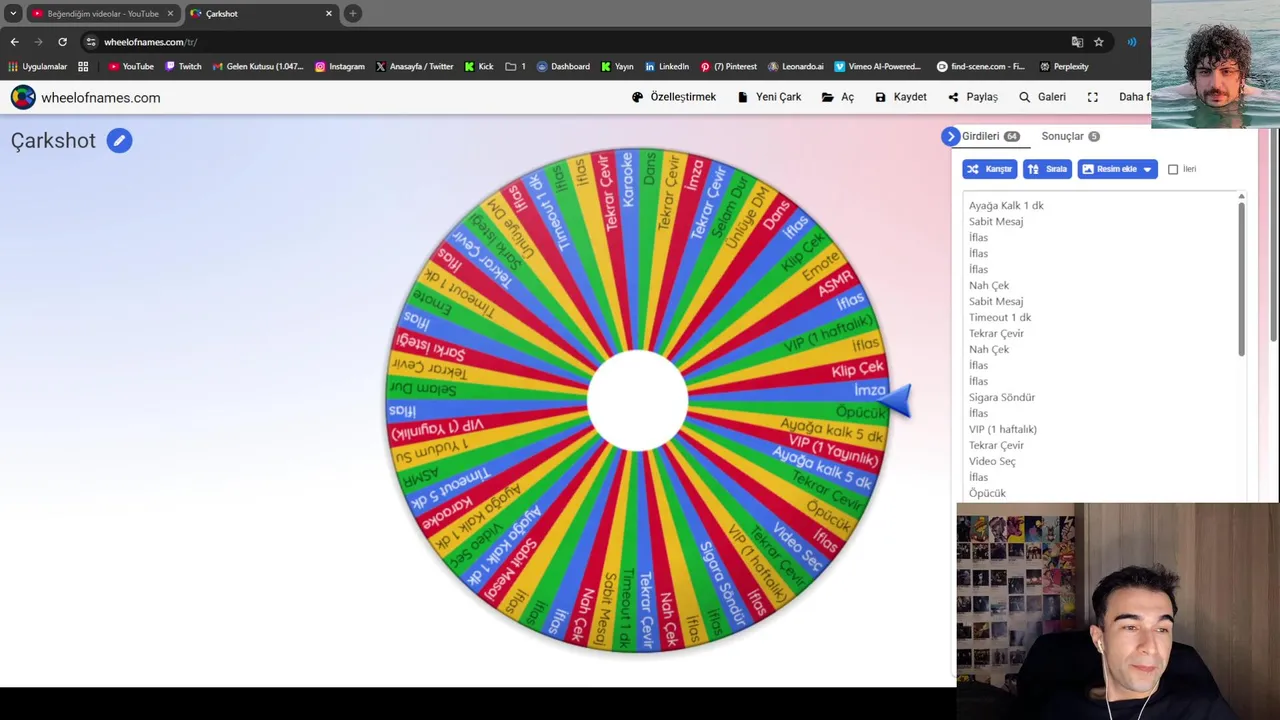Close the YouTube browser tab
The image size is (1280, 720).
click(x=170, y=14)
